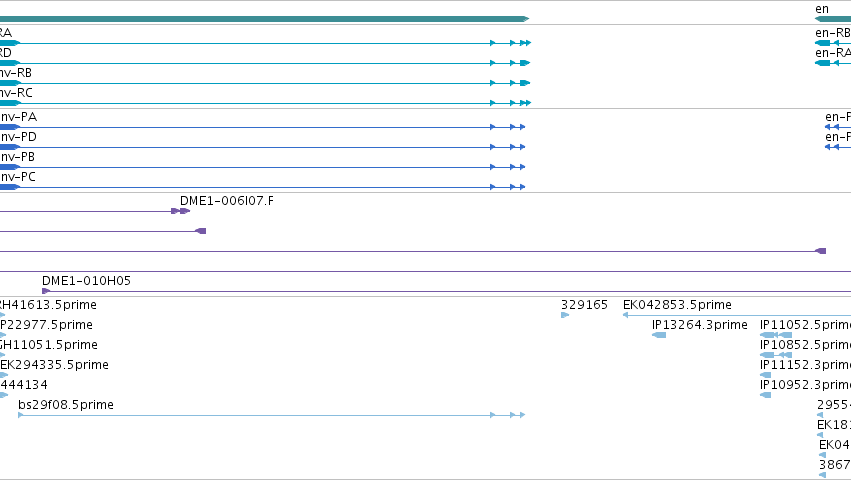Select the en gene label
Viewport: 851px width, 480px height.
pos(822,9)
